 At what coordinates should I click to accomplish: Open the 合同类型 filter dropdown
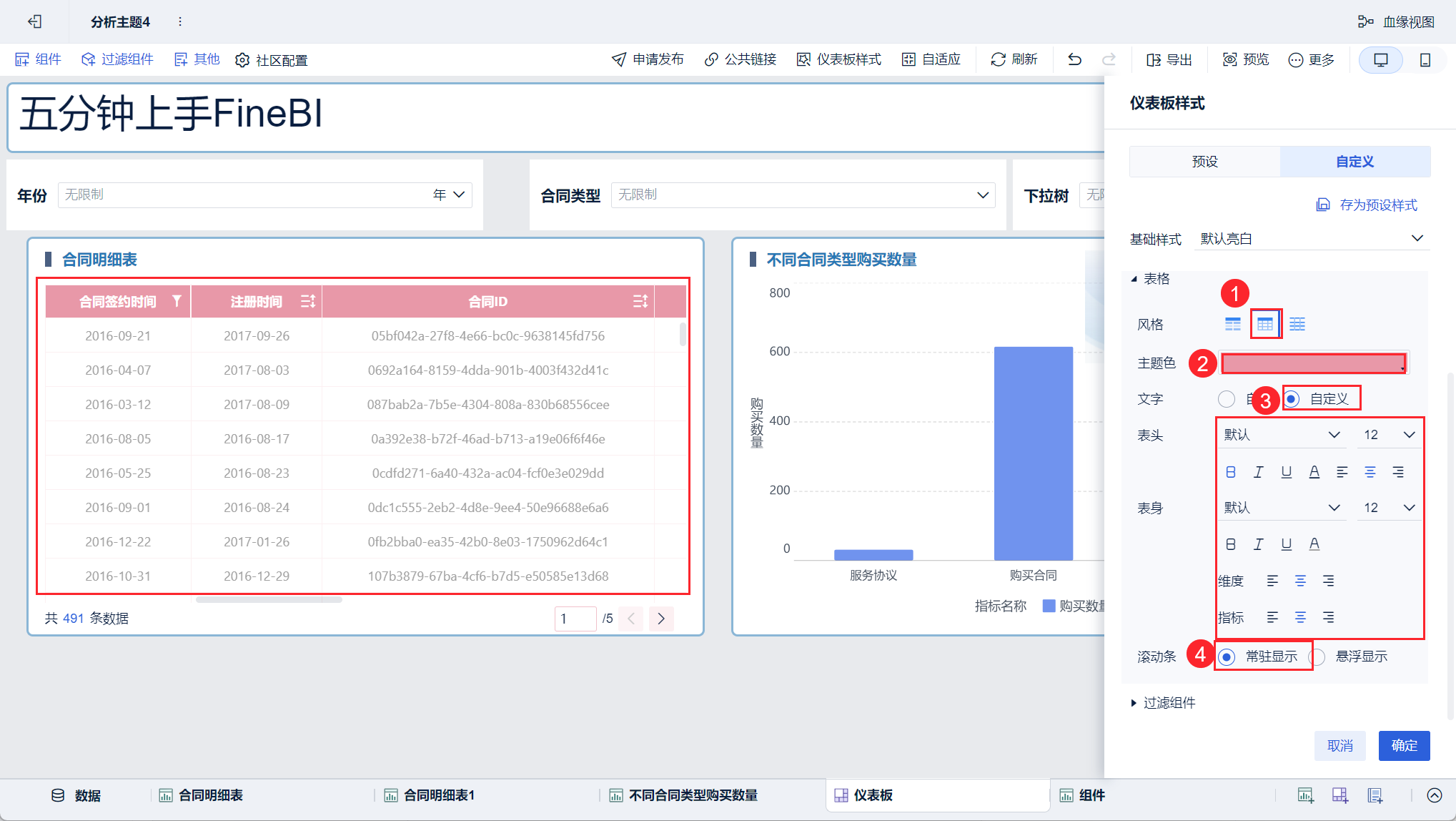[x=803, y=195]
